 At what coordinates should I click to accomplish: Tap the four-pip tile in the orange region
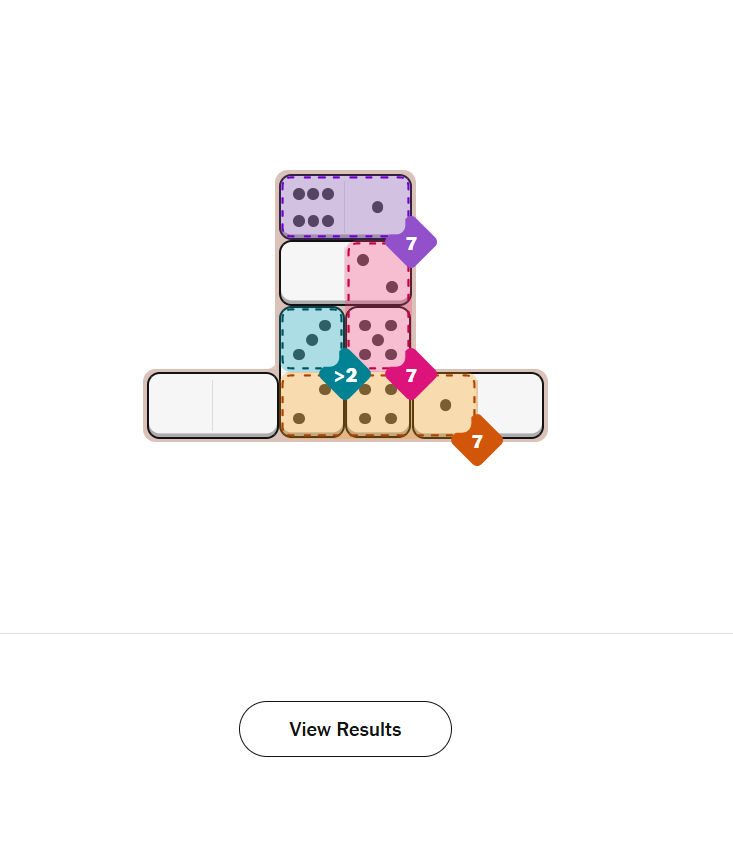tap(378, 405)
